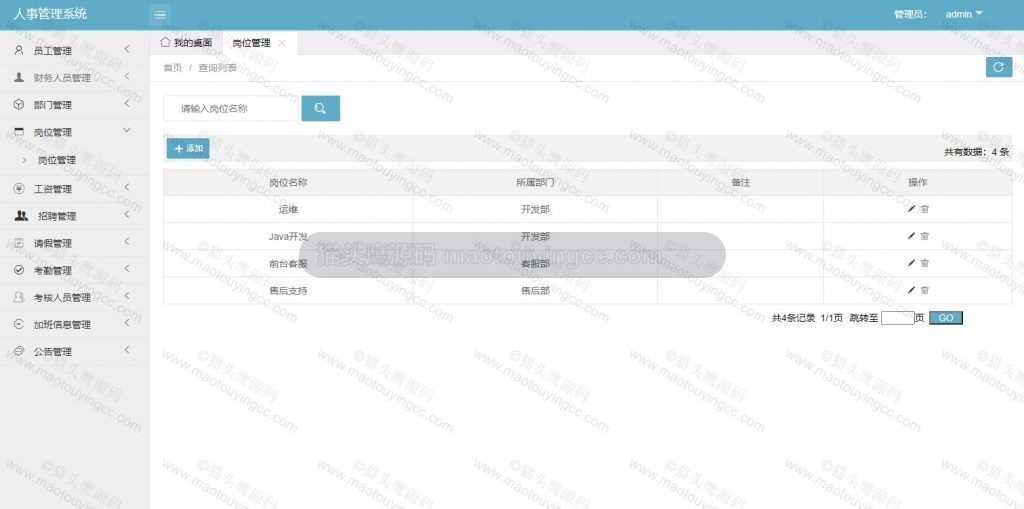Screen dimensions: 1024x509
Task: Expand the 考勤管理 menu chevron
Action: coord(127,269)
